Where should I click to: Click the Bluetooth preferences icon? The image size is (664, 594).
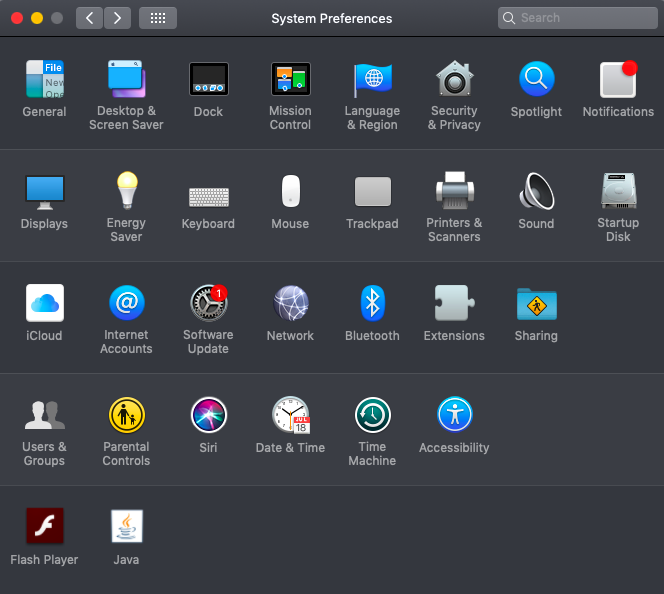point(372,303)
